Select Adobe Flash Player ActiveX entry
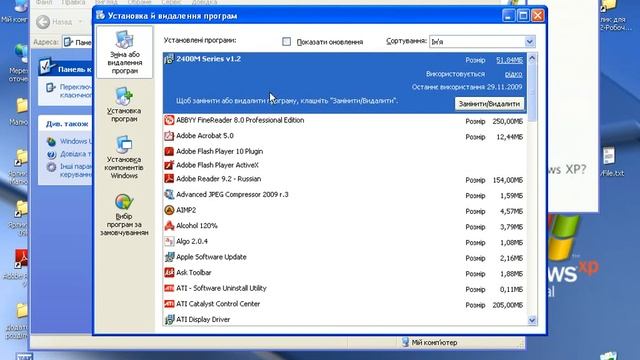Image resolution: width=640 pixels, height=360 pixels. pyautogui.click(x=345, y=165)
